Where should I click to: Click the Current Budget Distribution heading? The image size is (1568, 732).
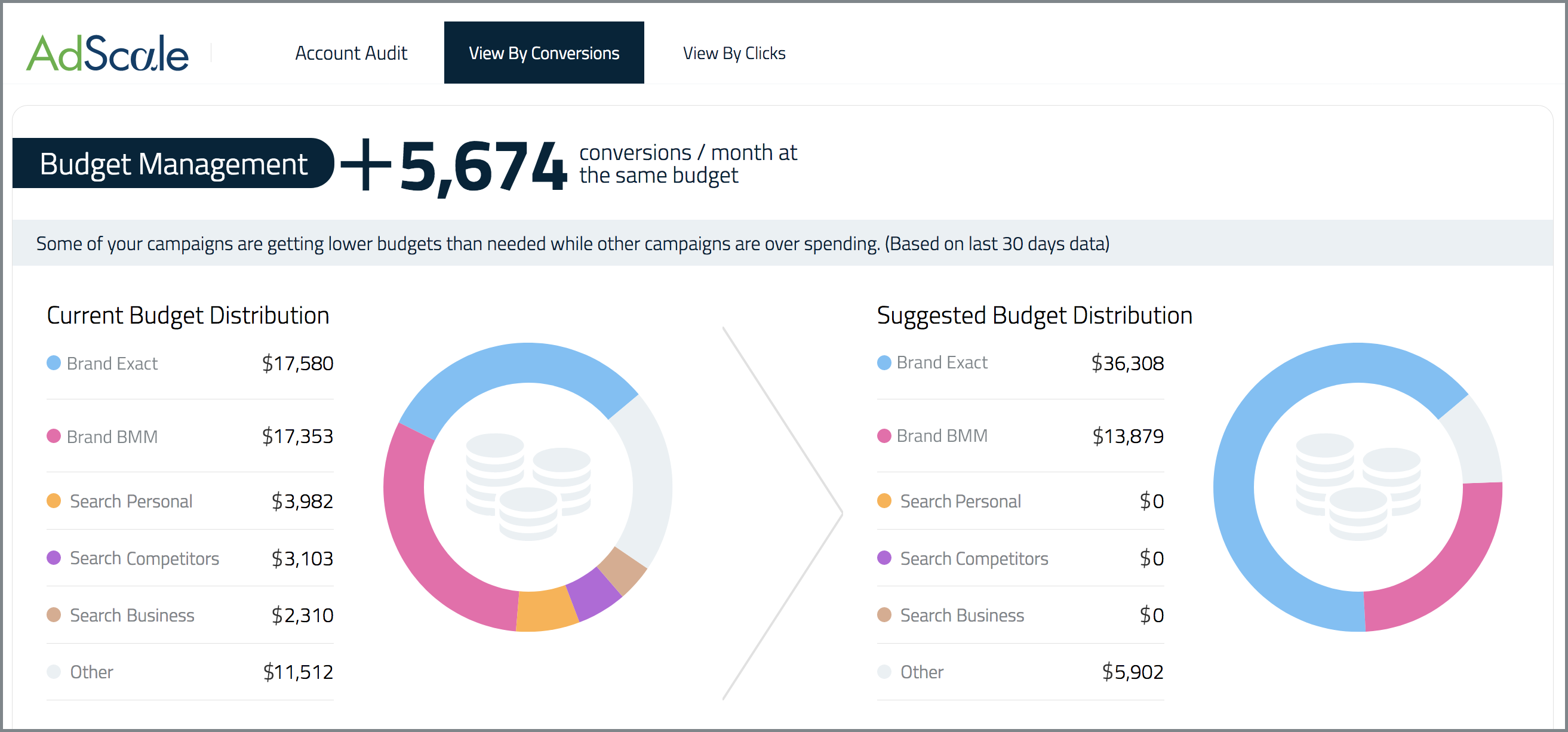click(188, 315)
